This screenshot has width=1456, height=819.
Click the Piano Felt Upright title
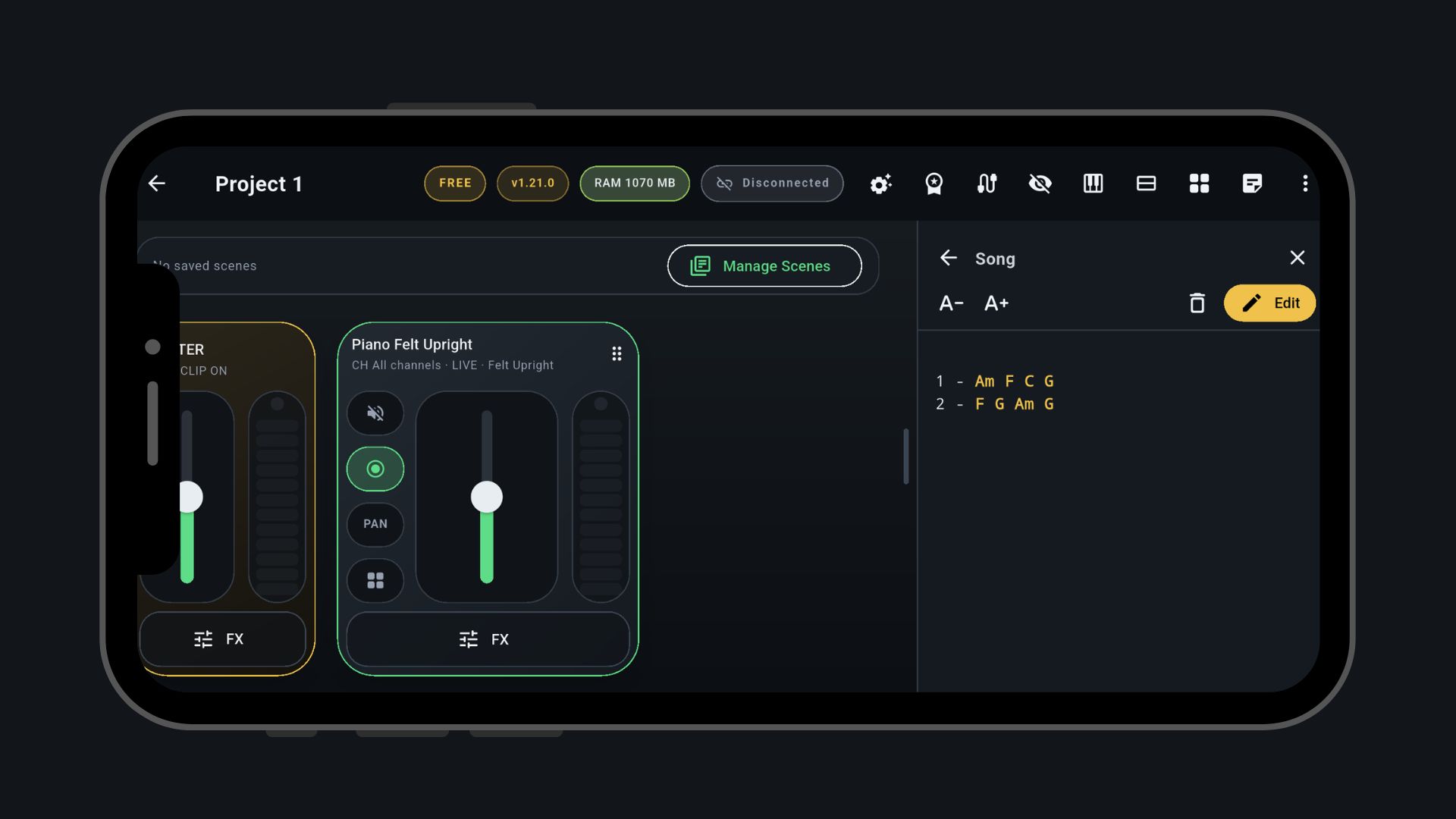(412, 344)
